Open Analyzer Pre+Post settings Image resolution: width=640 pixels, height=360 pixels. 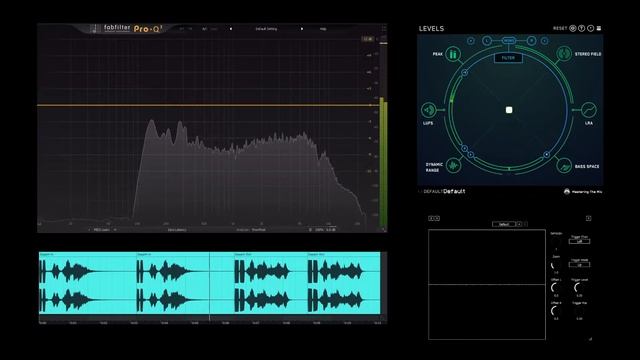coord(251,230)
